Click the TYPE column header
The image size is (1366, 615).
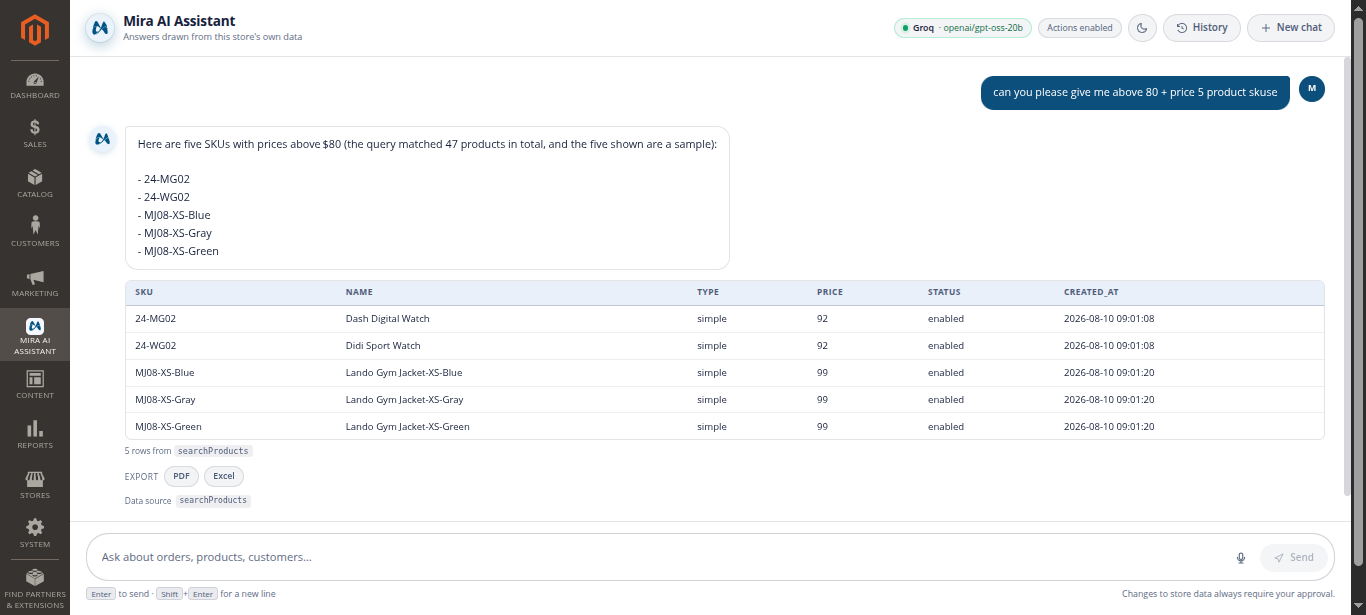[708, 292]
